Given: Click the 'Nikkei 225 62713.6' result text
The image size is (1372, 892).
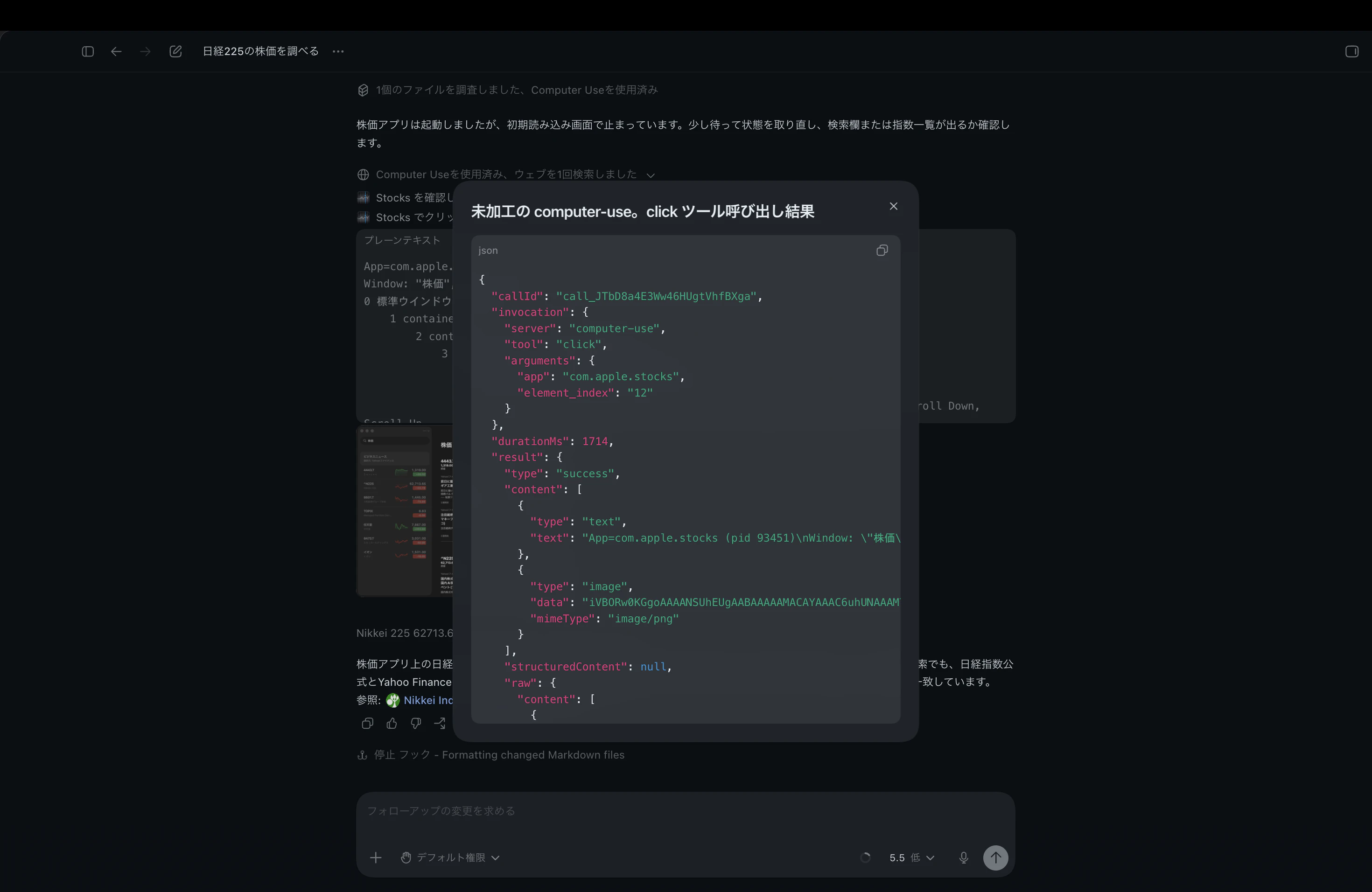Looking at the screenshot, I should 405,633.
